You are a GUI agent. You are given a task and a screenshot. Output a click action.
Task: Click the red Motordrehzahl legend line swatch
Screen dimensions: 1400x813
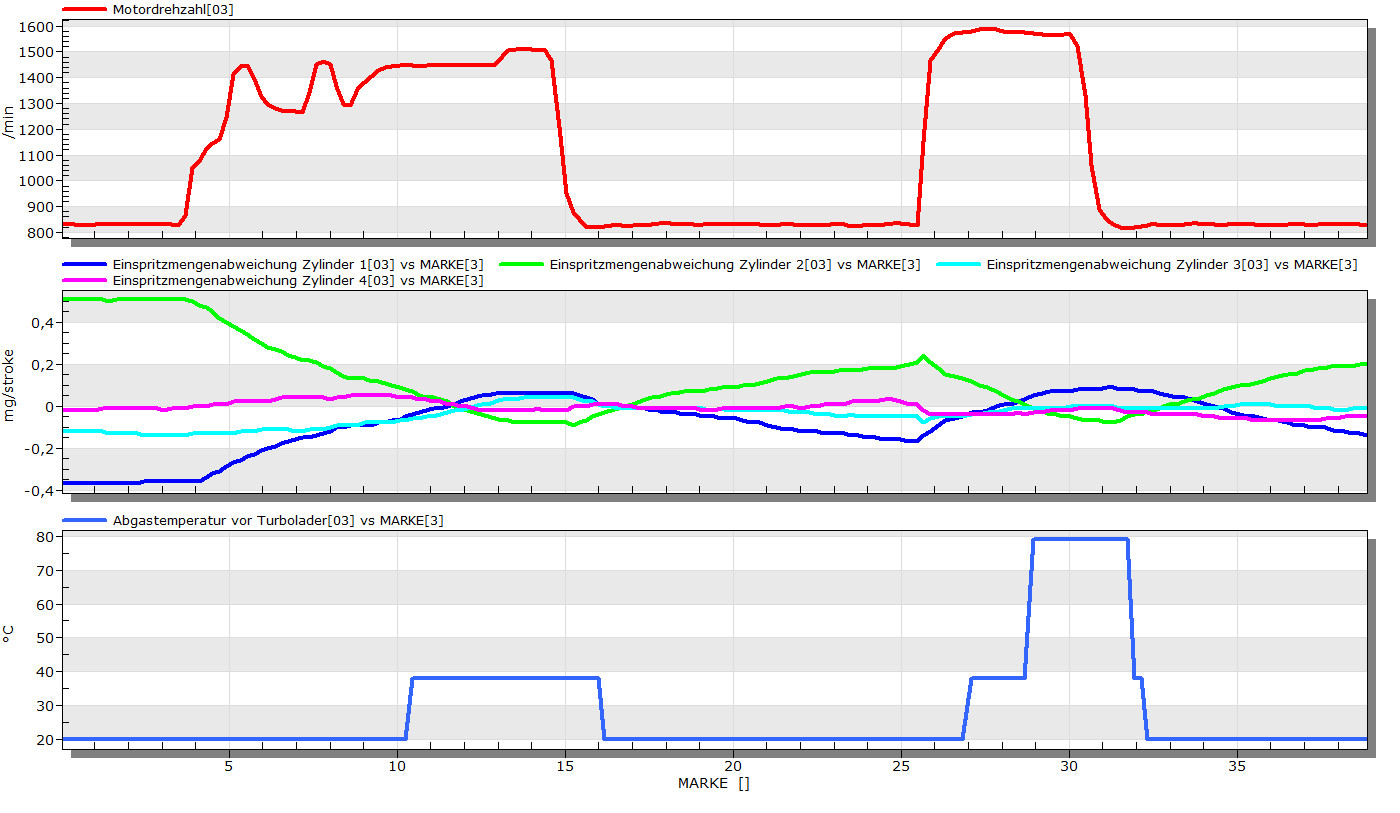click(x=84, y=9)
